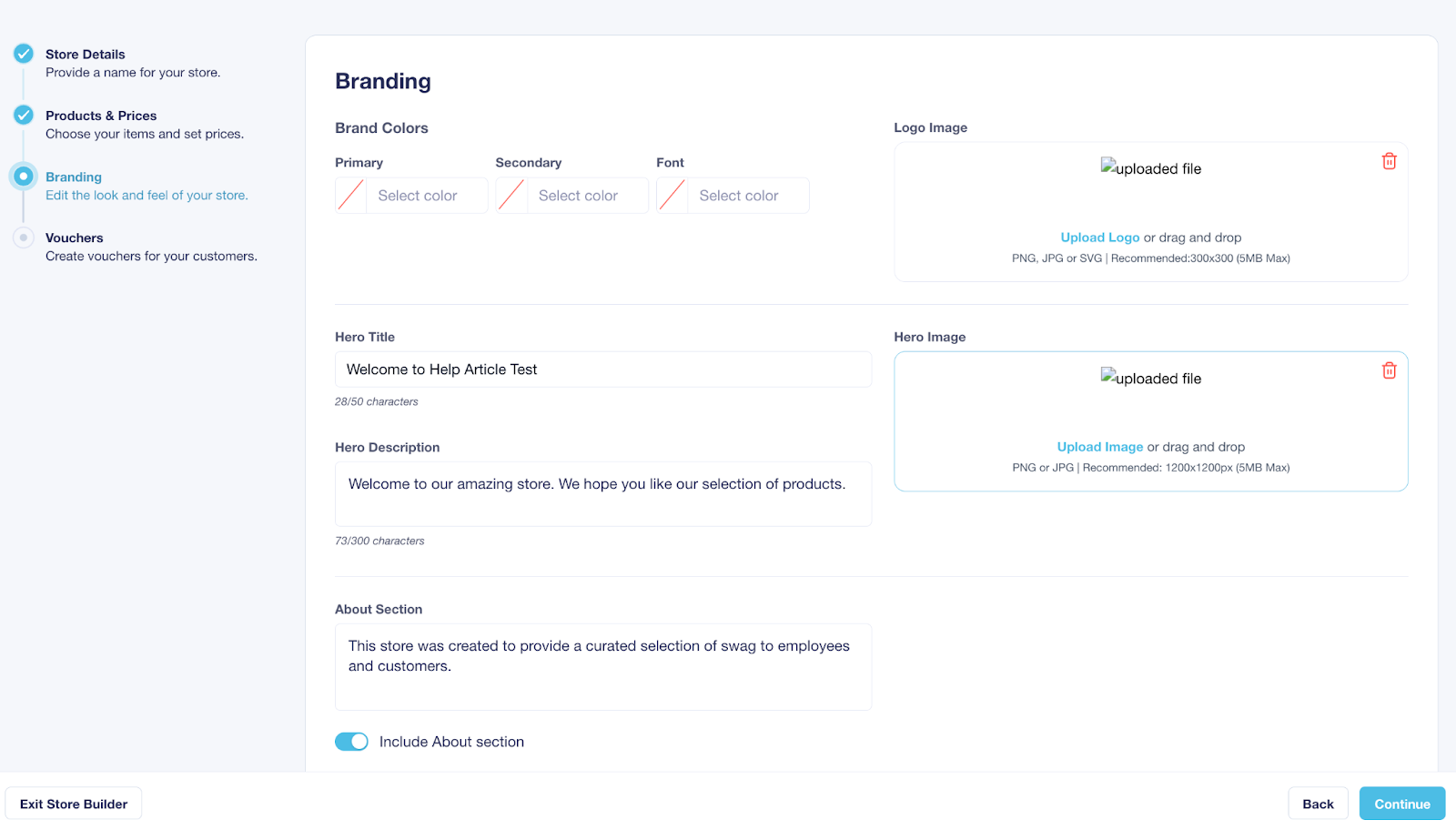1456x830 pixels.
Task: Click the hero uploaded file thumbnail
Action: (x=1150, y=378)
